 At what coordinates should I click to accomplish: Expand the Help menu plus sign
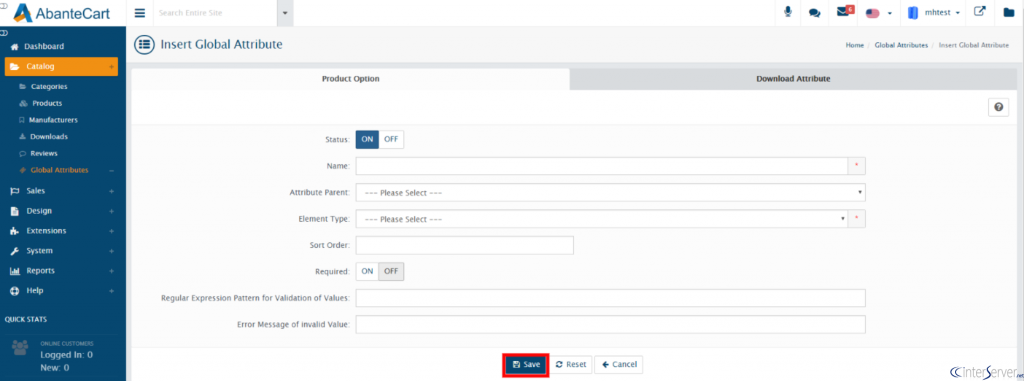(112, 291)
